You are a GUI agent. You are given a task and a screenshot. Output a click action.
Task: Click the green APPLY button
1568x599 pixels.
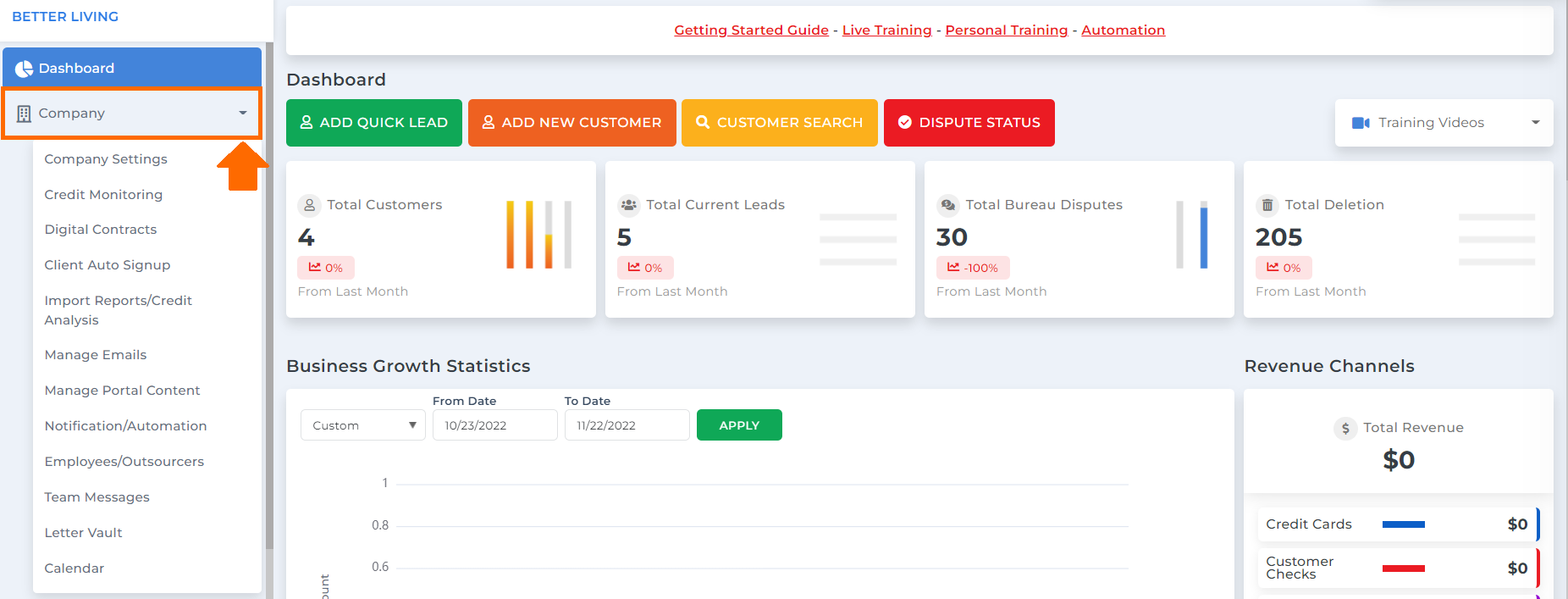(x=739, y=425)
